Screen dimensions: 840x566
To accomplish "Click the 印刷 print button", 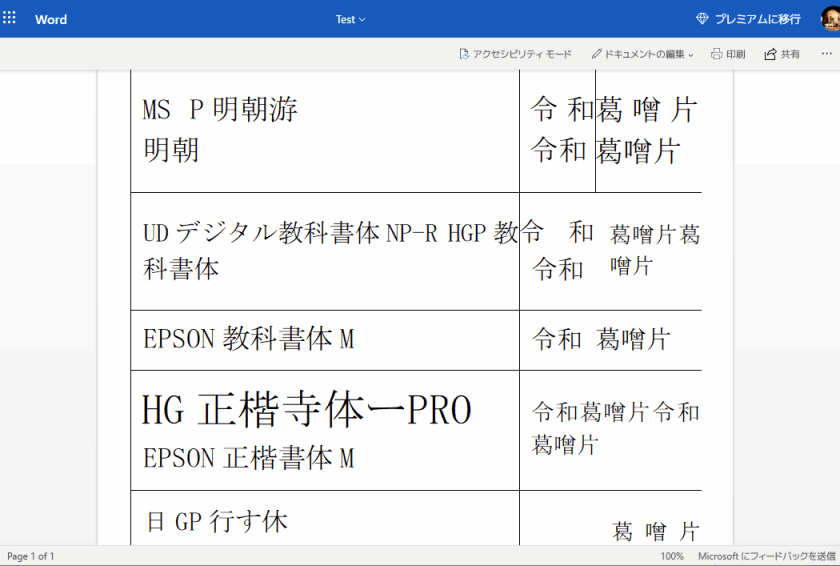I will pyautogui.click(x=728, y=54).
